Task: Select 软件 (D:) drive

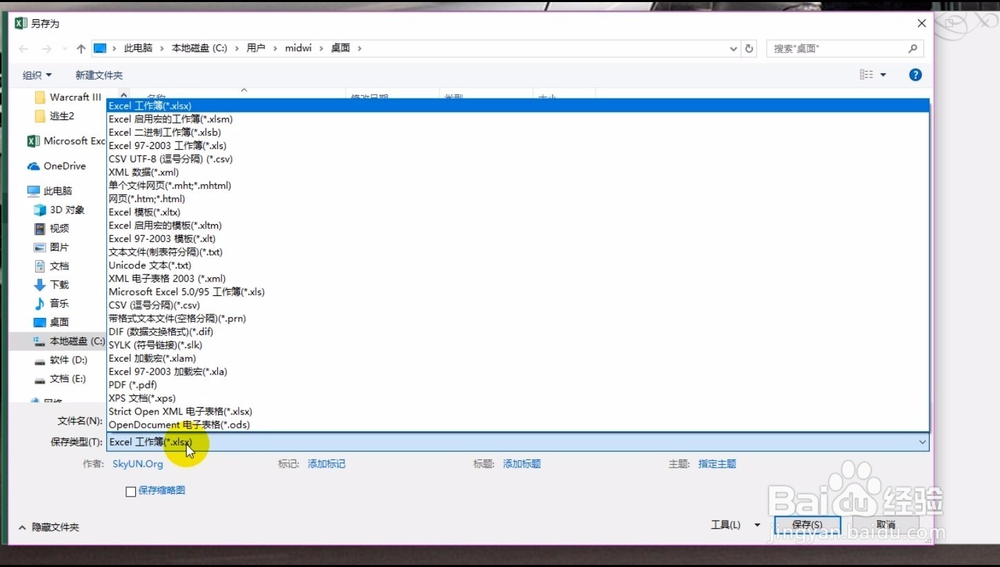Action: tap(61, 360)
